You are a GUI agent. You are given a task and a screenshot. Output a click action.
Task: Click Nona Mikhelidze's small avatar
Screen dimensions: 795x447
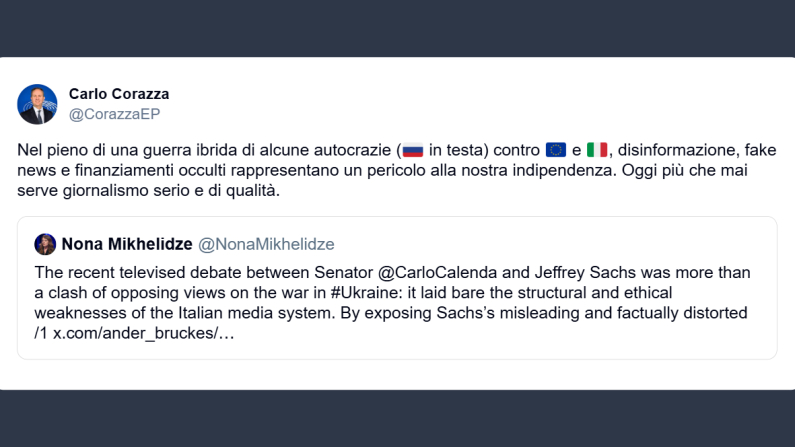pyautogui.click(x=45, y=244)
